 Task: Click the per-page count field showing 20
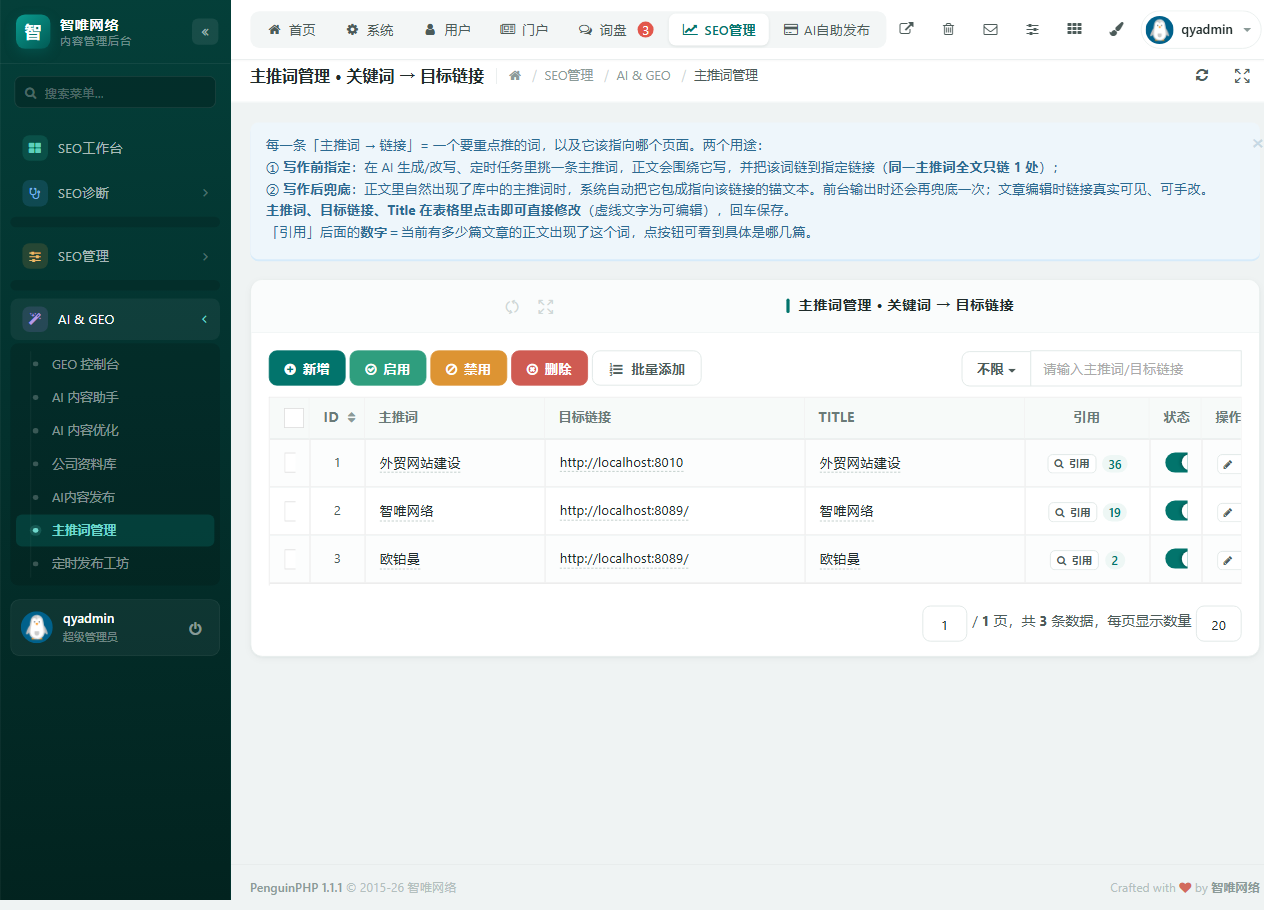click(1218, 624)
